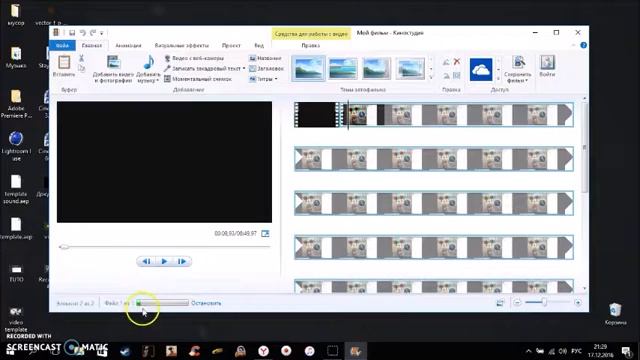Open Record narration dropdown arrow
Image resolution: width=640 pixels, height=360 pixels.
pos(244,69)
